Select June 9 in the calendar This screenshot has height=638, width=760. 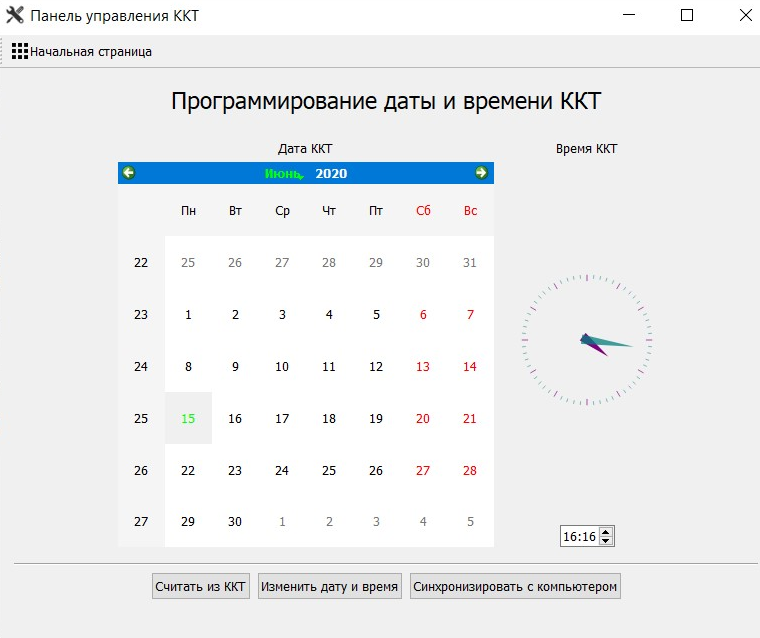(235, 367)
